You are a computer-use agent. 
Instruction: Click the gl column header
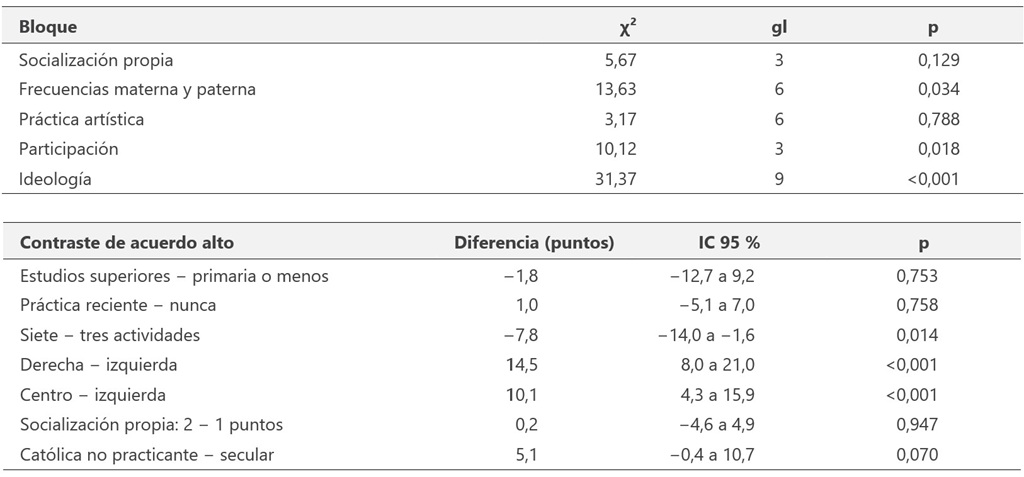click(x=778, y=29)
